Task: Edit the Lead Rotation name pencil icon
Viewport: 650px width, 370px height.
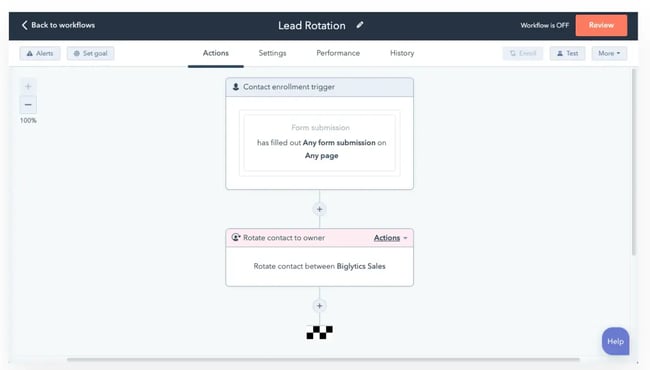Action: (360, 25)
